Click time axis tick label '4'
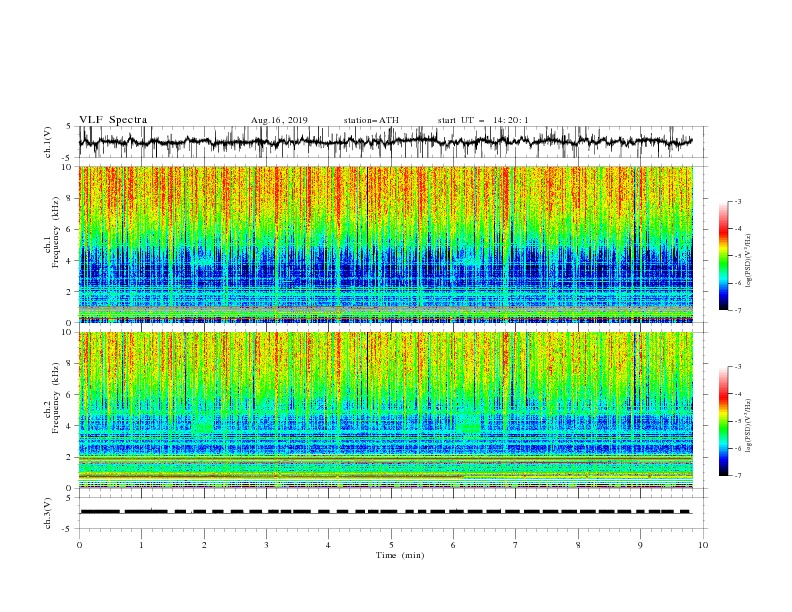Image resolution: width=792 pixels, height=612 pixels. click(x=328, y=545)
